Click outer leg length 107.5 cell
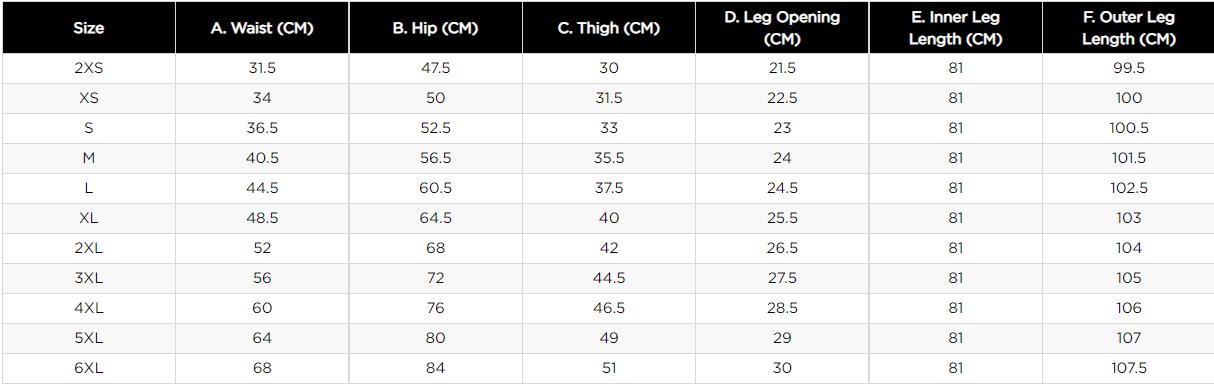1214x387 pixels. [1128, 368]
